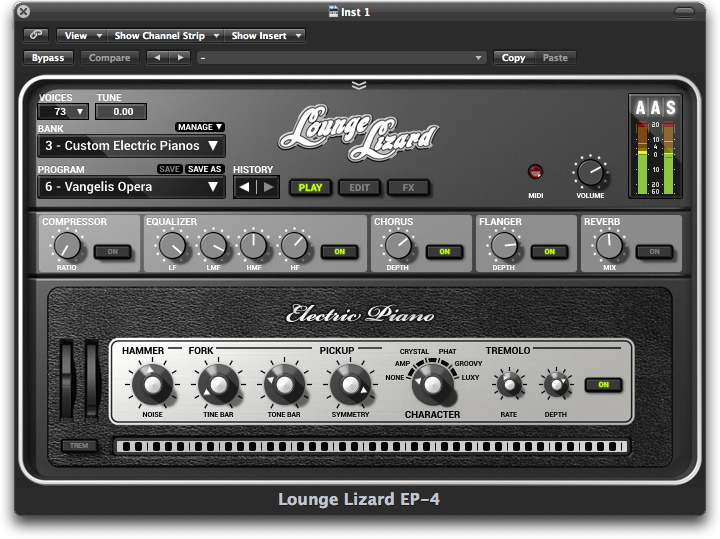Click the red MIDI indicator light
720x539 pixels.
click(x=535, y=172)
